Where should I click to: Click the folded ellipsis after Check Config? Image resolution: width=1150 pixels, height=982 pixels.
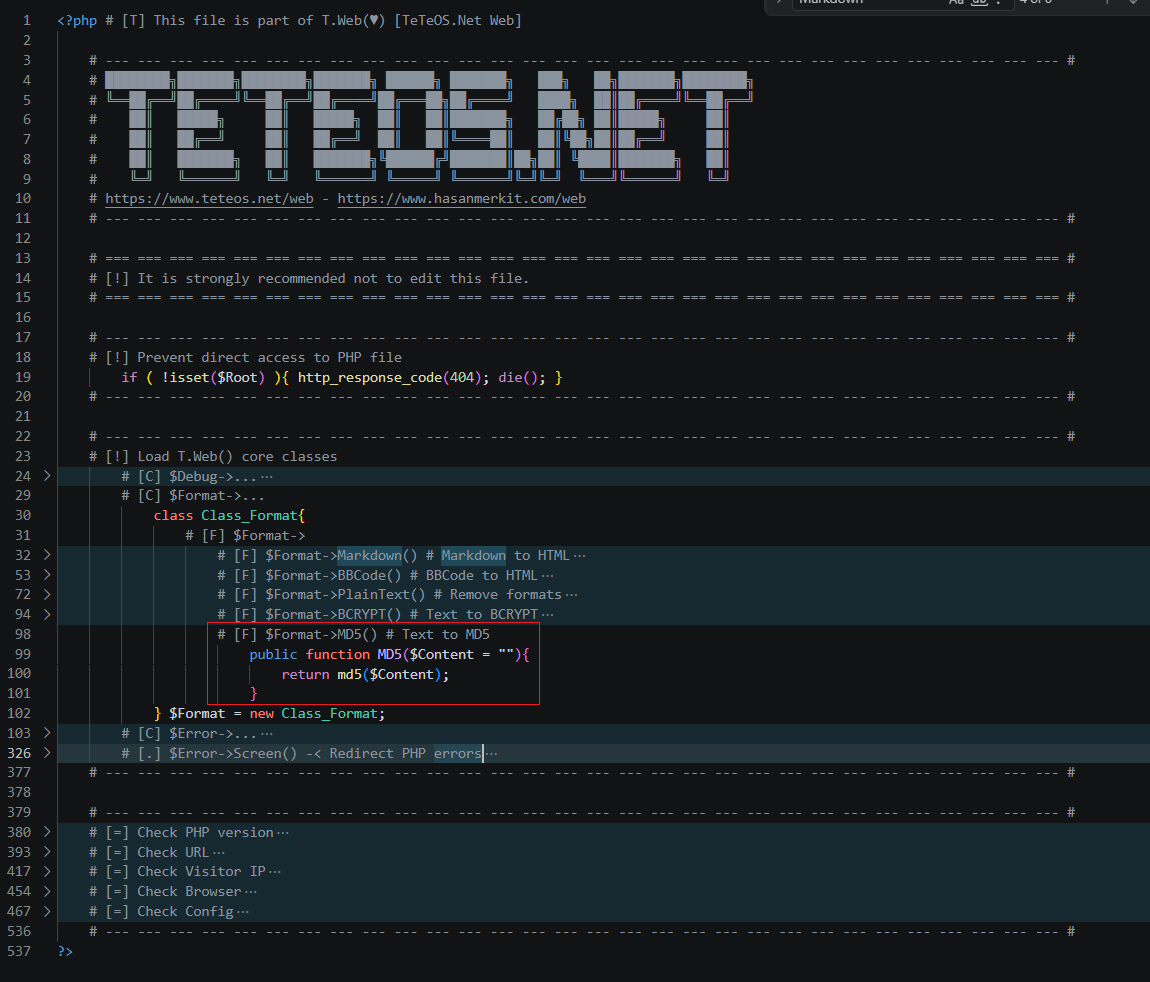coord(243,912)
